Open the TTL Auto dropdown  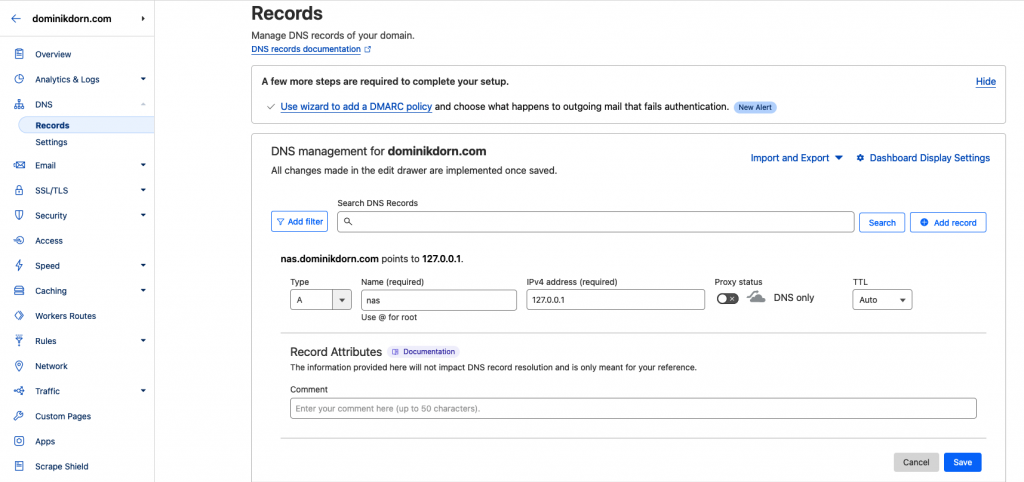pyautogui.click(x=881, y=299)
